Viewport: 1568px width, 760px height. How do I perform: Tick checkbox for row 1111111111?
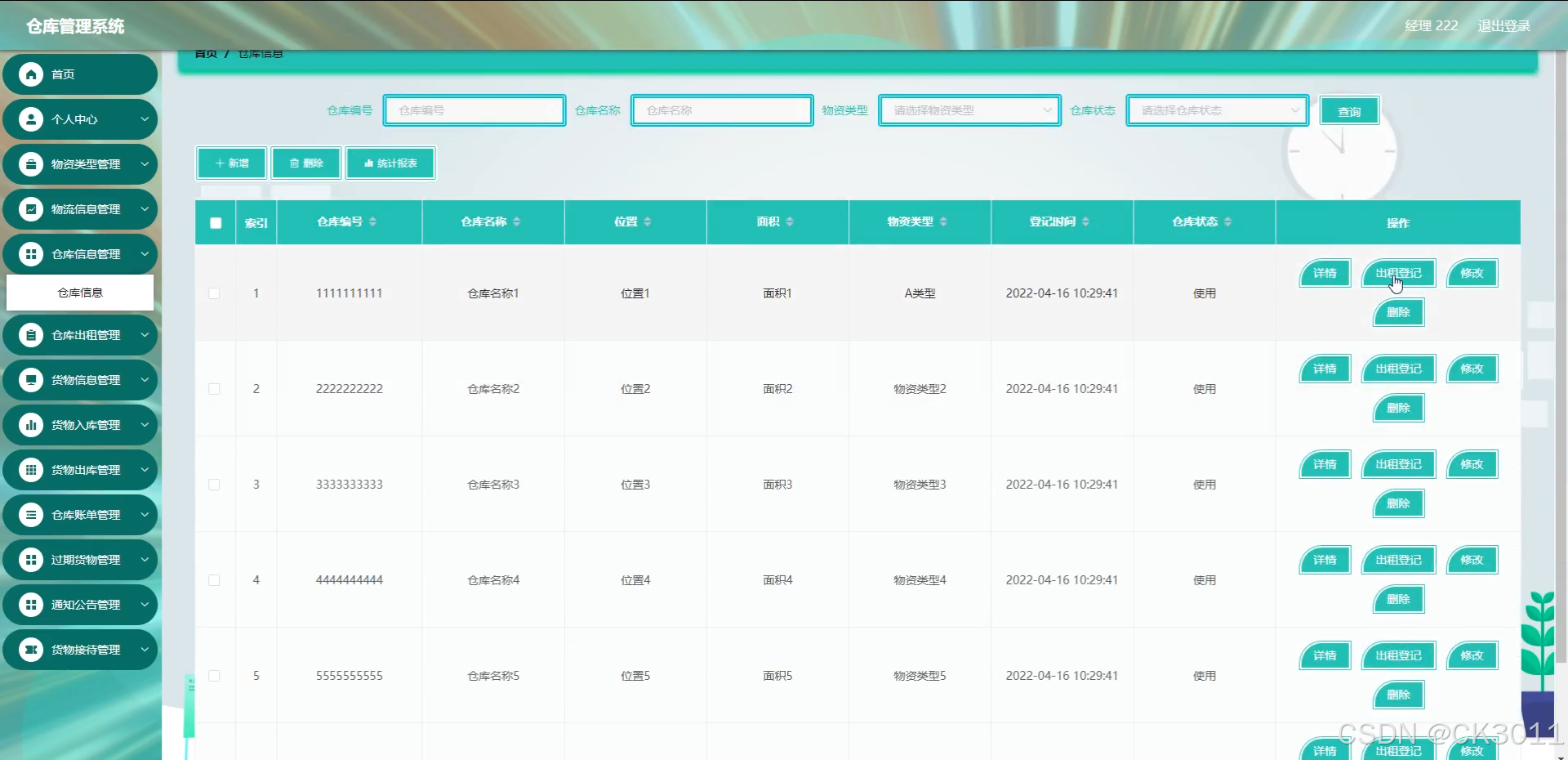tap(214, 293)
